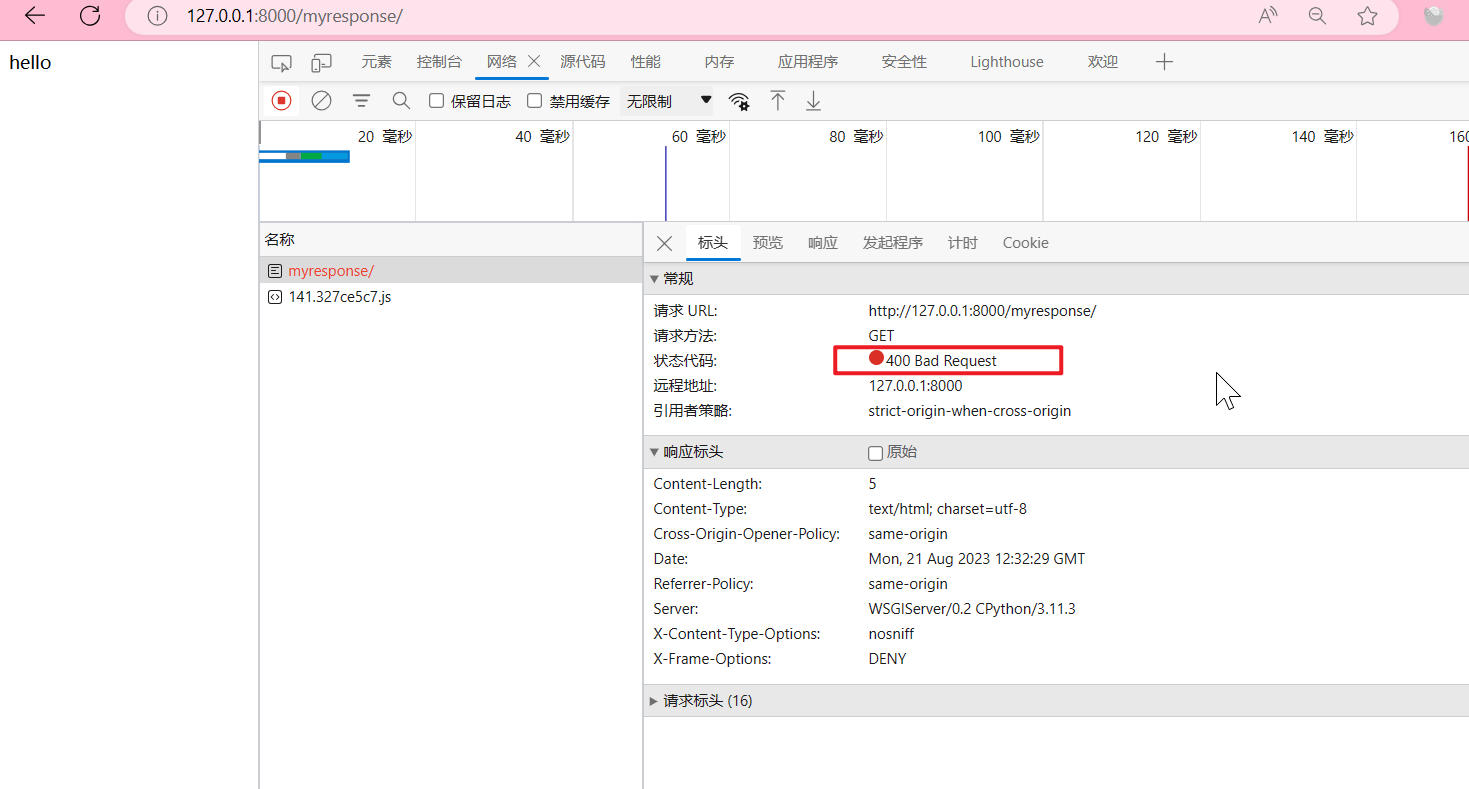Open network search magnifier
This screenshot has height=789, width=1469.
point(401,100)
